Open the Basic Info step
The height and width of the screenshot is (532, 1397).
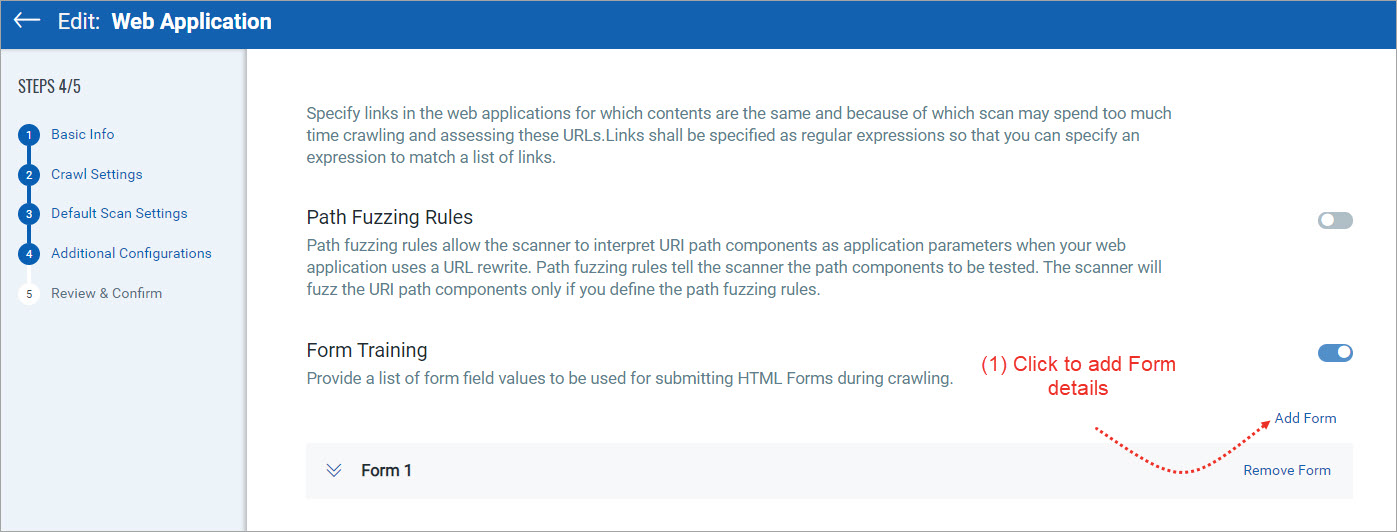[83, 134]
